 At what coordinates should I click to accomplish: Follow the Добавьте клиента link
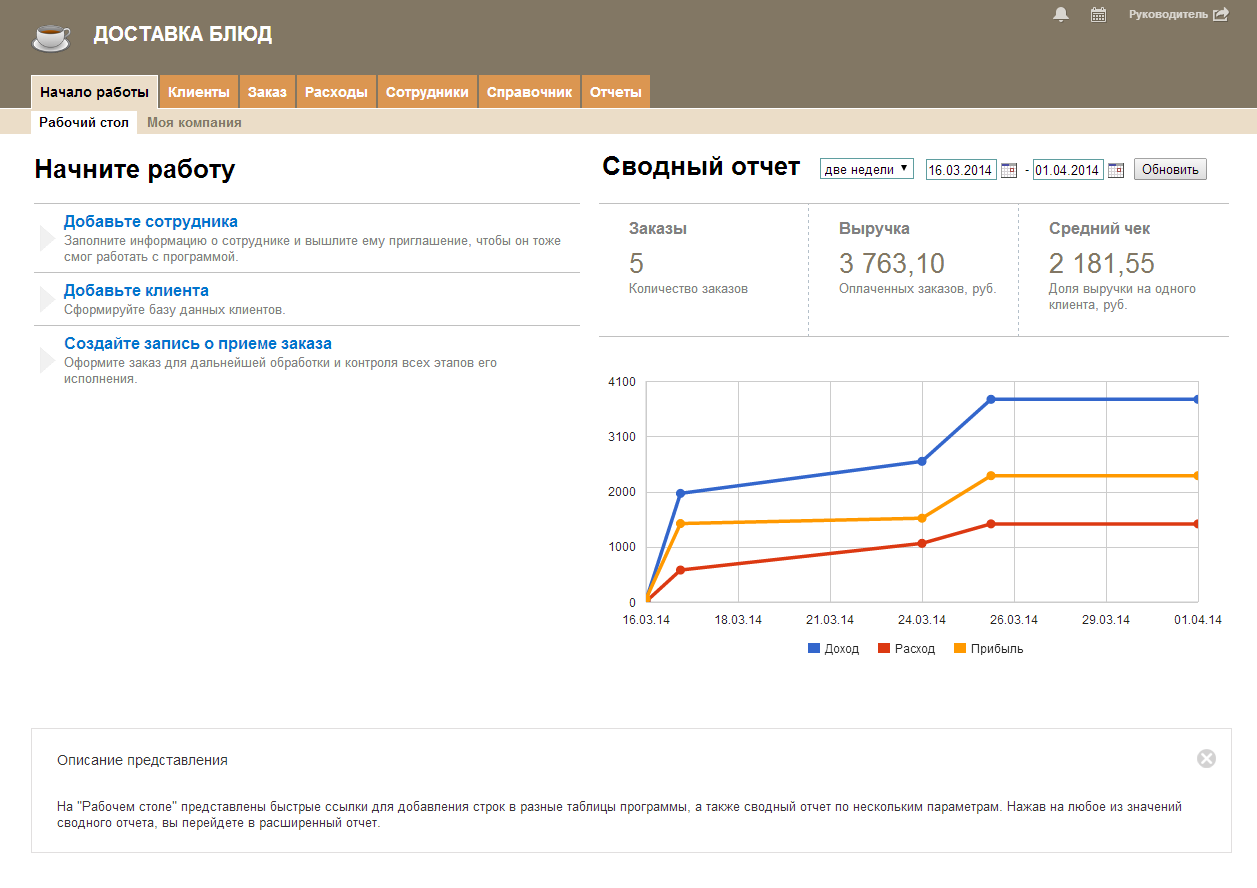(x=136, y=291)
